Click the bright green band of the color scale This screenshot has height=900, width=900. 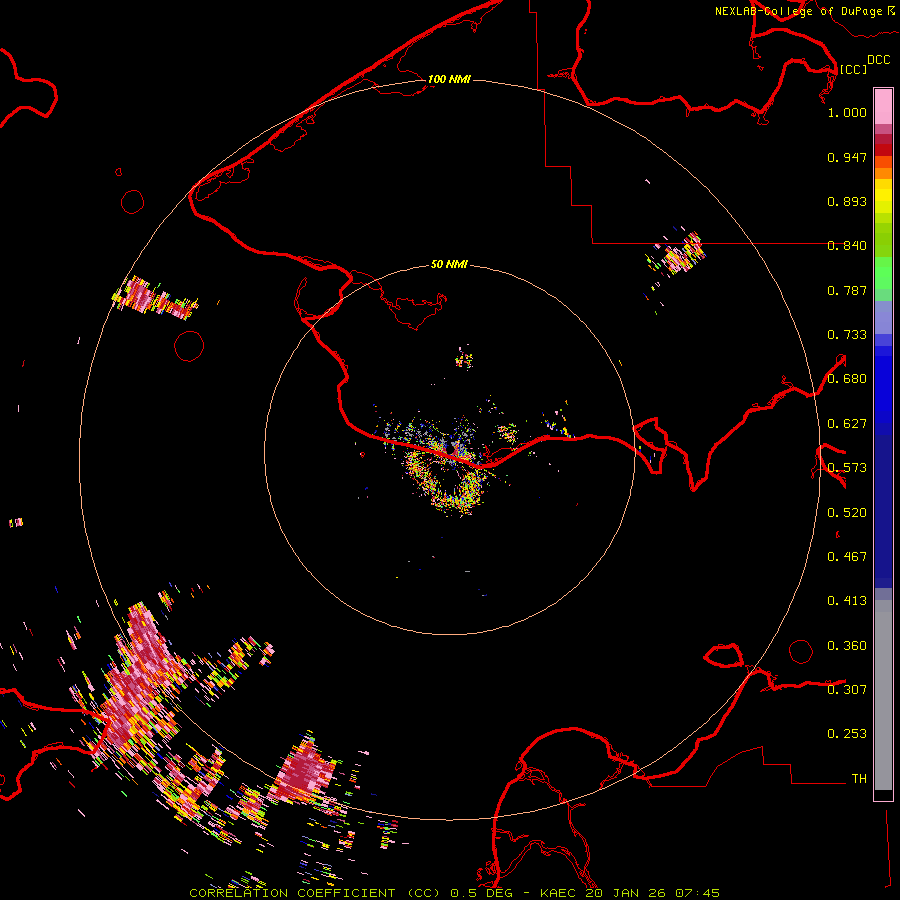(x=883, y=273)
